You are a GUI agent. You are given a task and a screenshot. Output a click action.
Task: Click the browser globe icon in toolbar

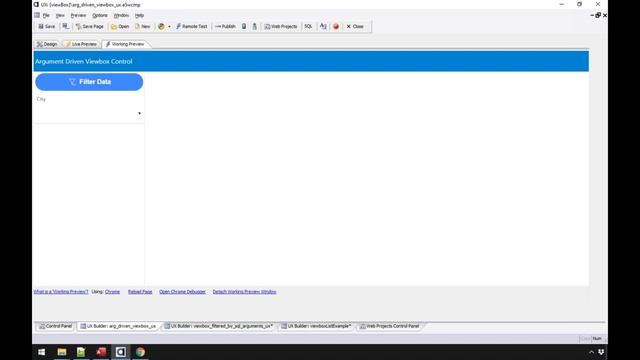tap(161, 27)
